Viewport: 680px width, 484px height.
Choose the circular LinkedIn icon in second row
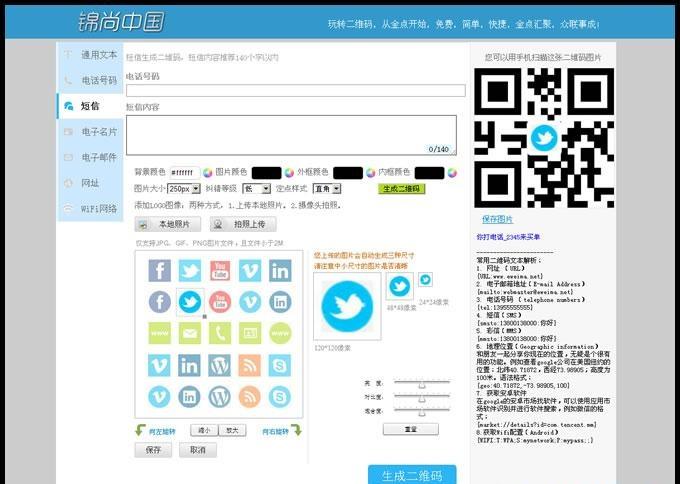(x=280, y=302)
